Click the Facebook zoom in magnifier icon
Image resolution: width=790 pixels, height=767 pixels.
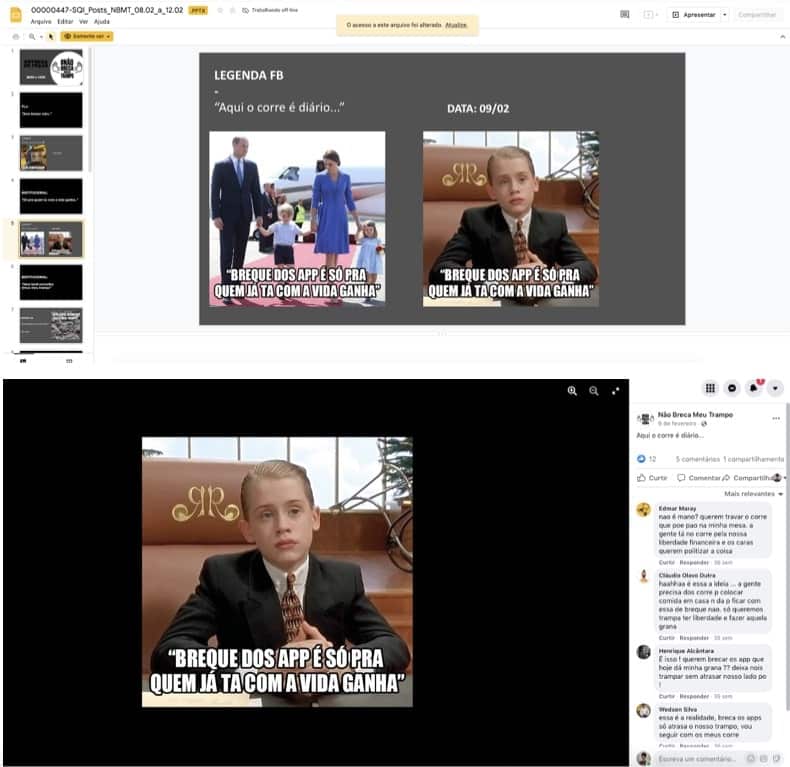(x=572, y=391)
